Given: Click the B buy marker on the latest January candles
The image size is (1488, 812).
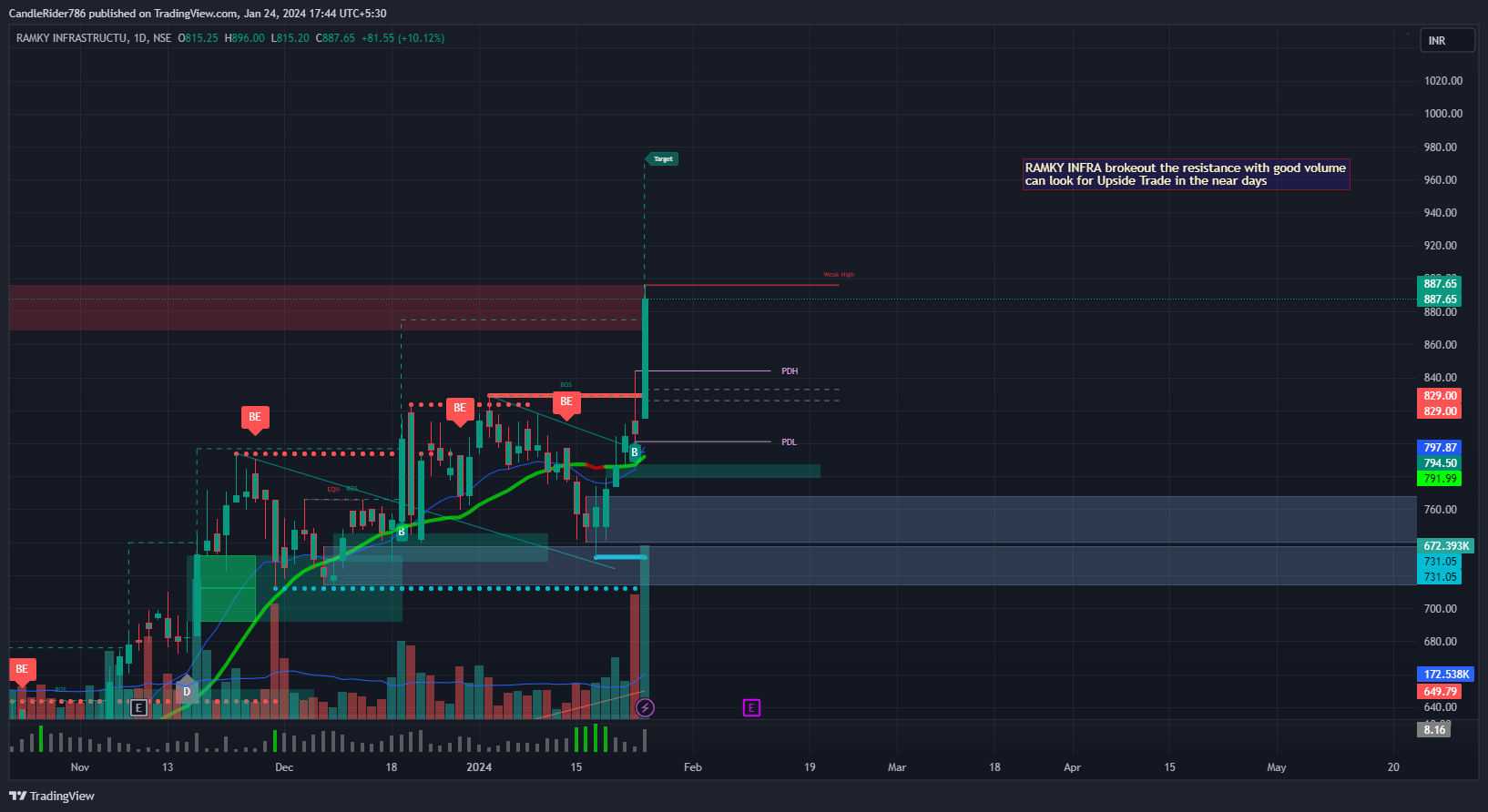Looking at the screenshot, I should [x=635, y=452].
